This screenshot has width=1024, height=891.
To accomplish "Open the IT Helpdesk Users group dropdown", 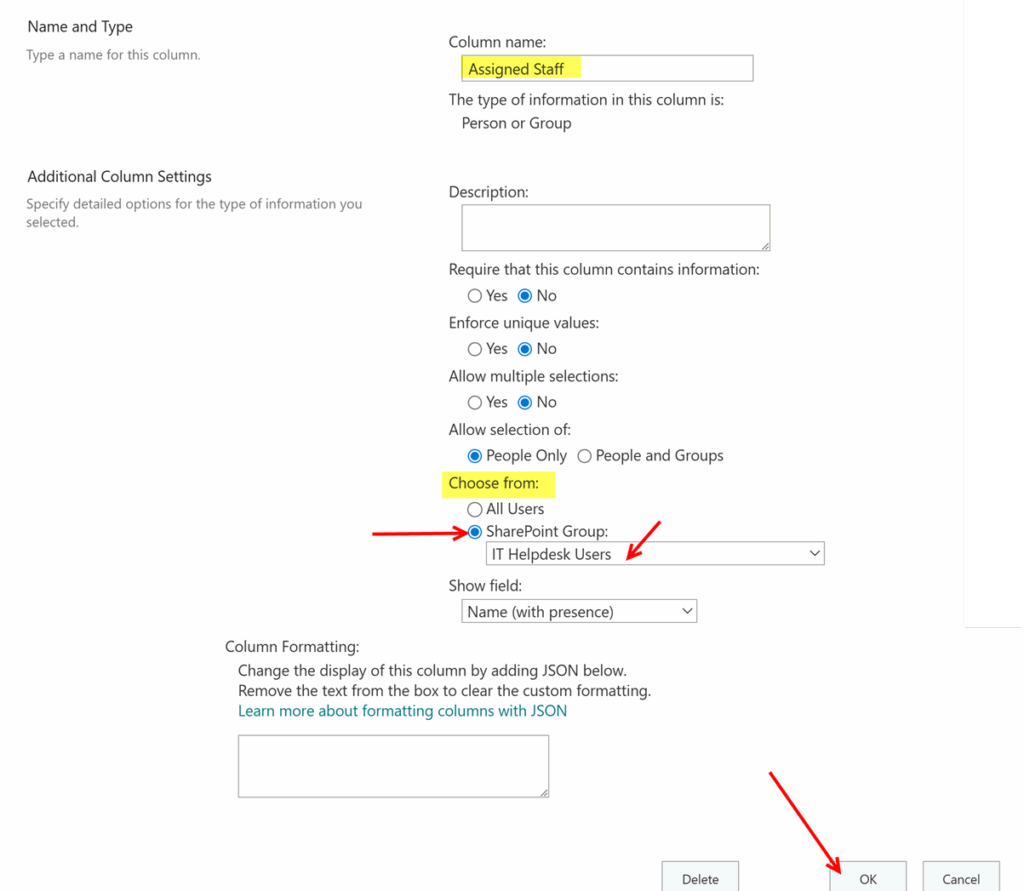I will [x=655, y=554].
